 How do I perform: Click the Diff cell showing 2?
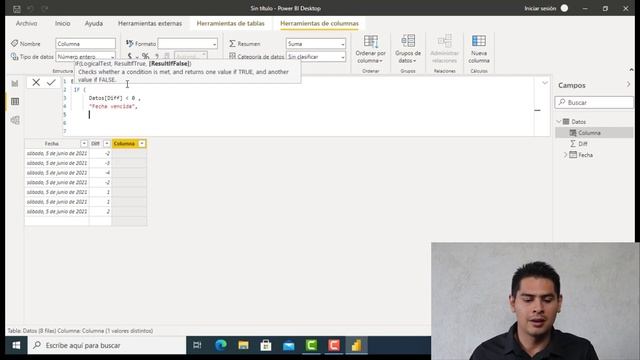click(100, 212)
